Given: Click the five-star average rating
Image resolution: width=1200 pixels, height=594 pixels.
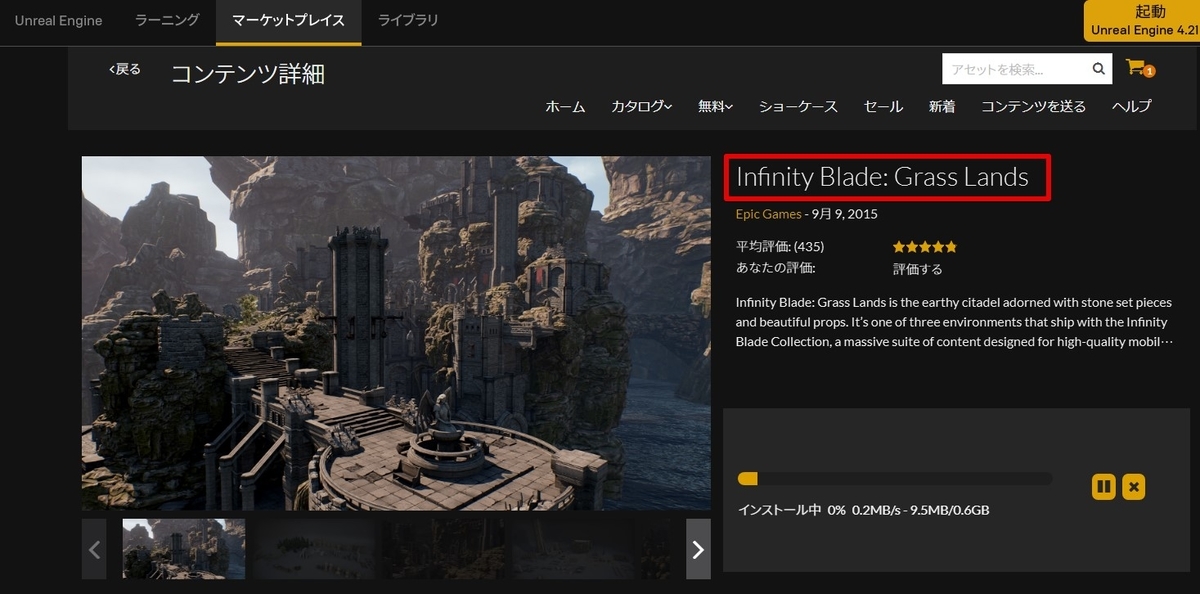Looking at the screenshot, I should click(x=925, y=246).
